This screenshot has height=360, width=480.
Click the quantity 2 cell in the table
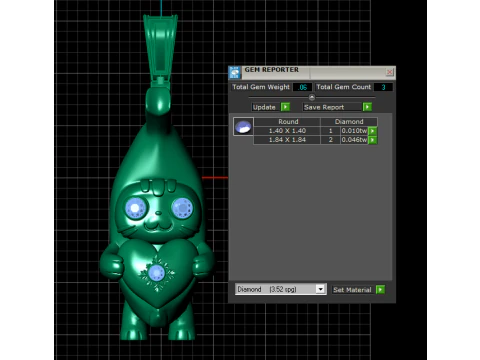click(331, 140)
